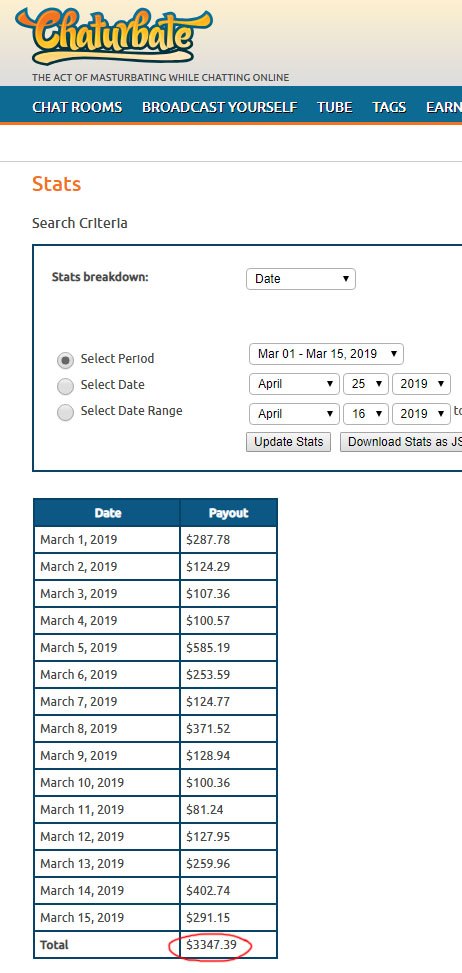Expand the Stats breakdown Date dropdown
Screen dimensions: 462x973
(x=301, y=279)
